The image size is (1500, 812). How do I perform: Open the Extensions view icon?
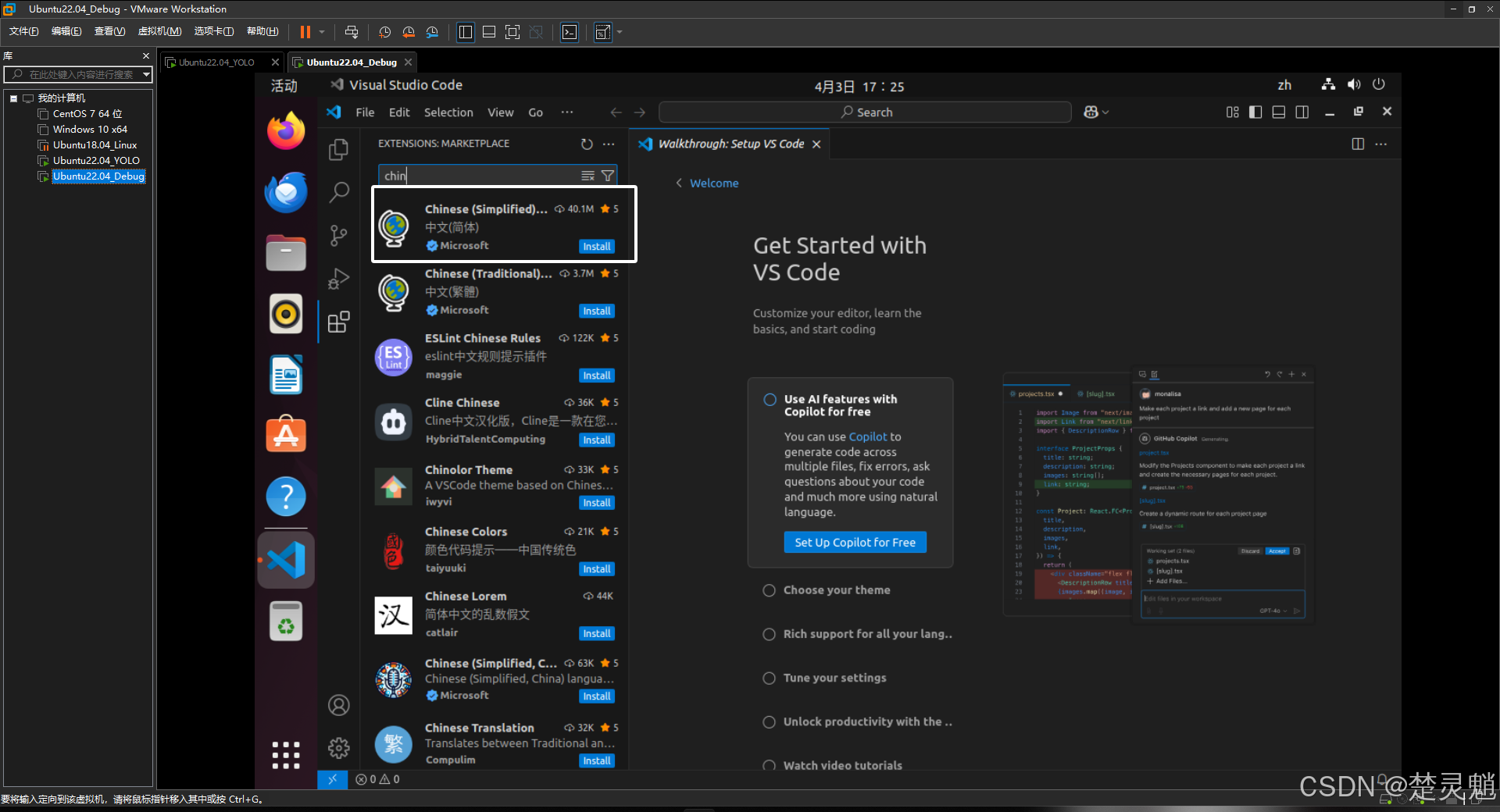(x=338, y=322)
